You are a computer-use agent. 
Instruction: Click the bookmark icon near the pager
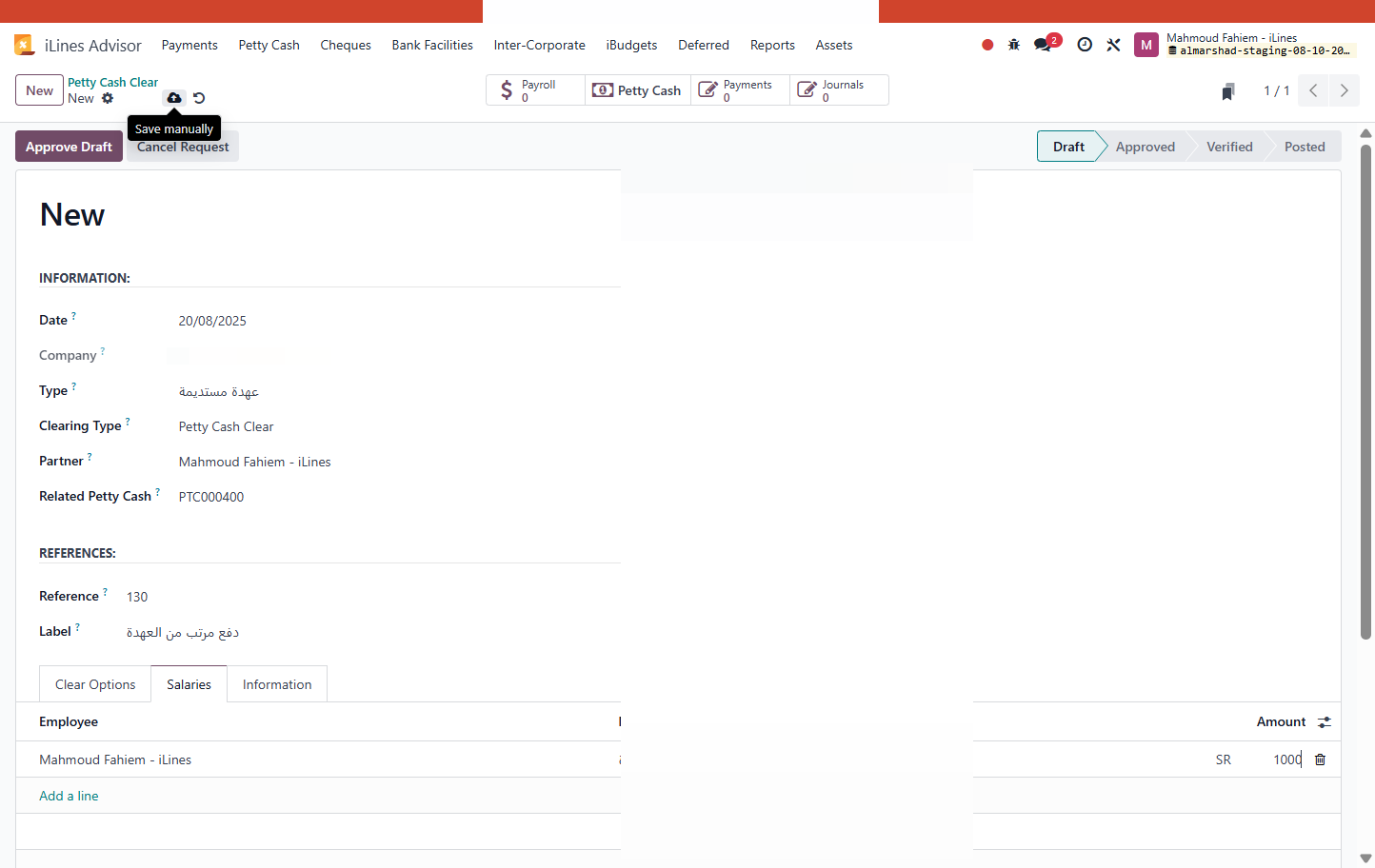(x=1228, y=91)
